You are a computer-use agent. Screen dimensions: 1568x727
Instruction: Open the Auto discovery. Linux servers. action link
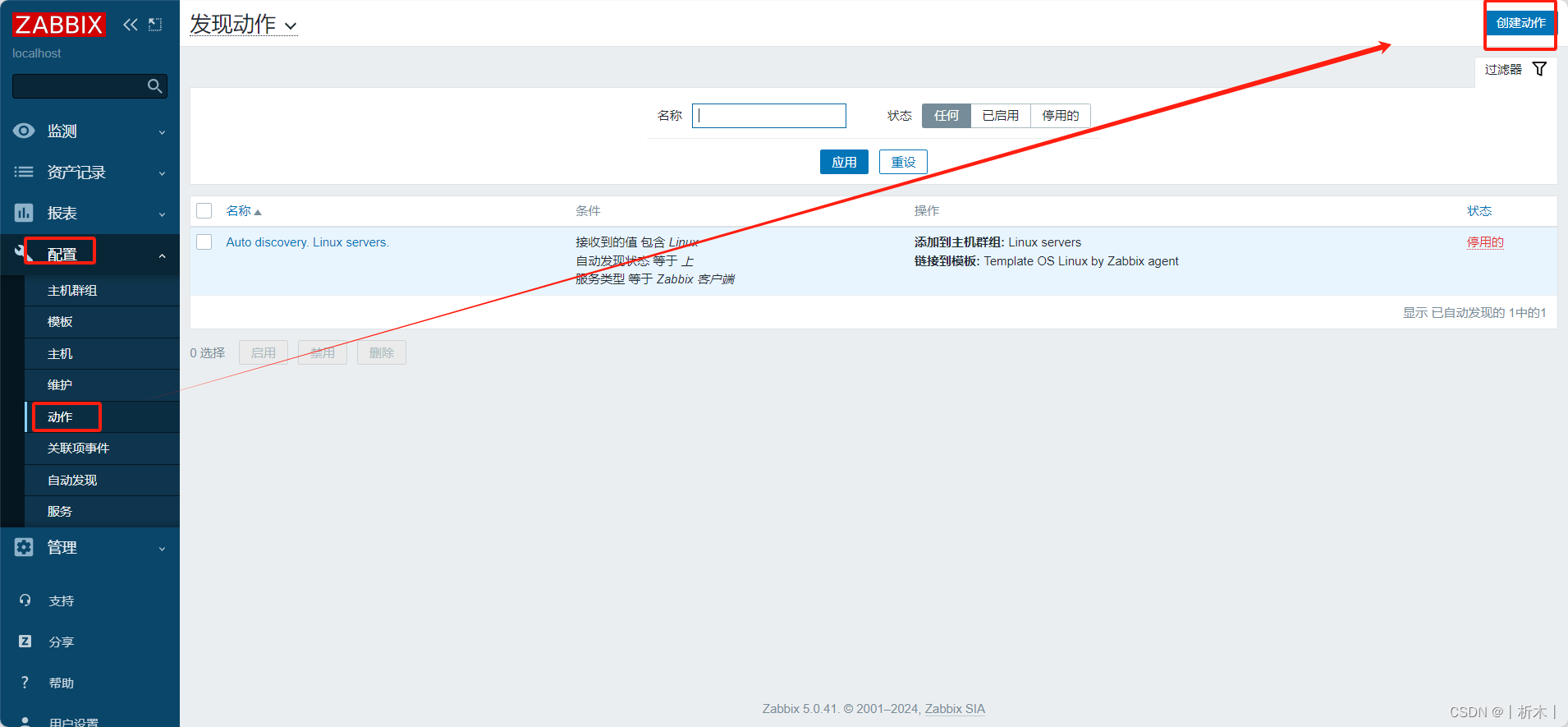coord(307,242)
